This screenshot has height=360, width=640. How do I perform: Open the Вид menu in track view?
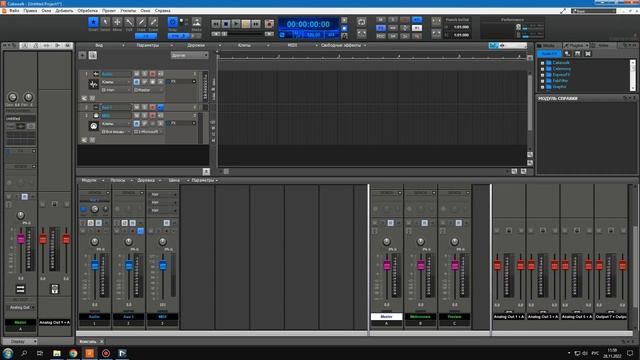[x=99, y=45]
